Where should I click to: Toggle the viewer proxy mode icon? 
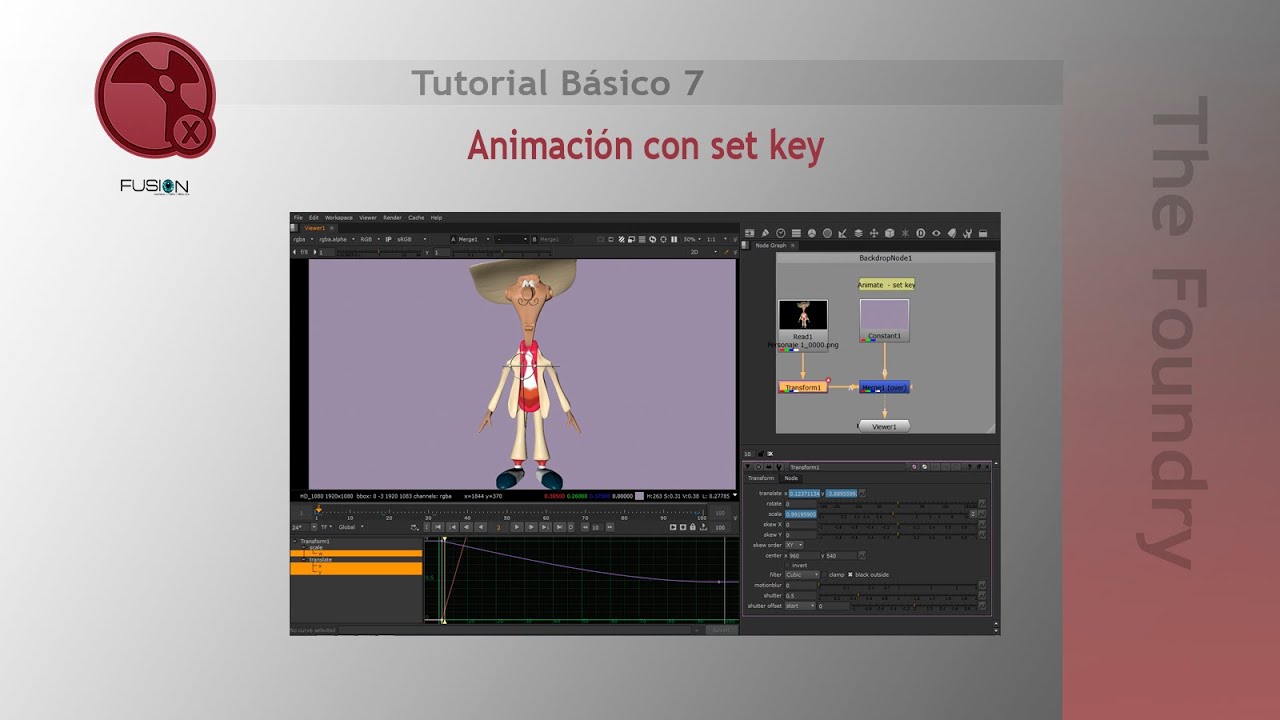pyautogui.click(x=631, y=239)
